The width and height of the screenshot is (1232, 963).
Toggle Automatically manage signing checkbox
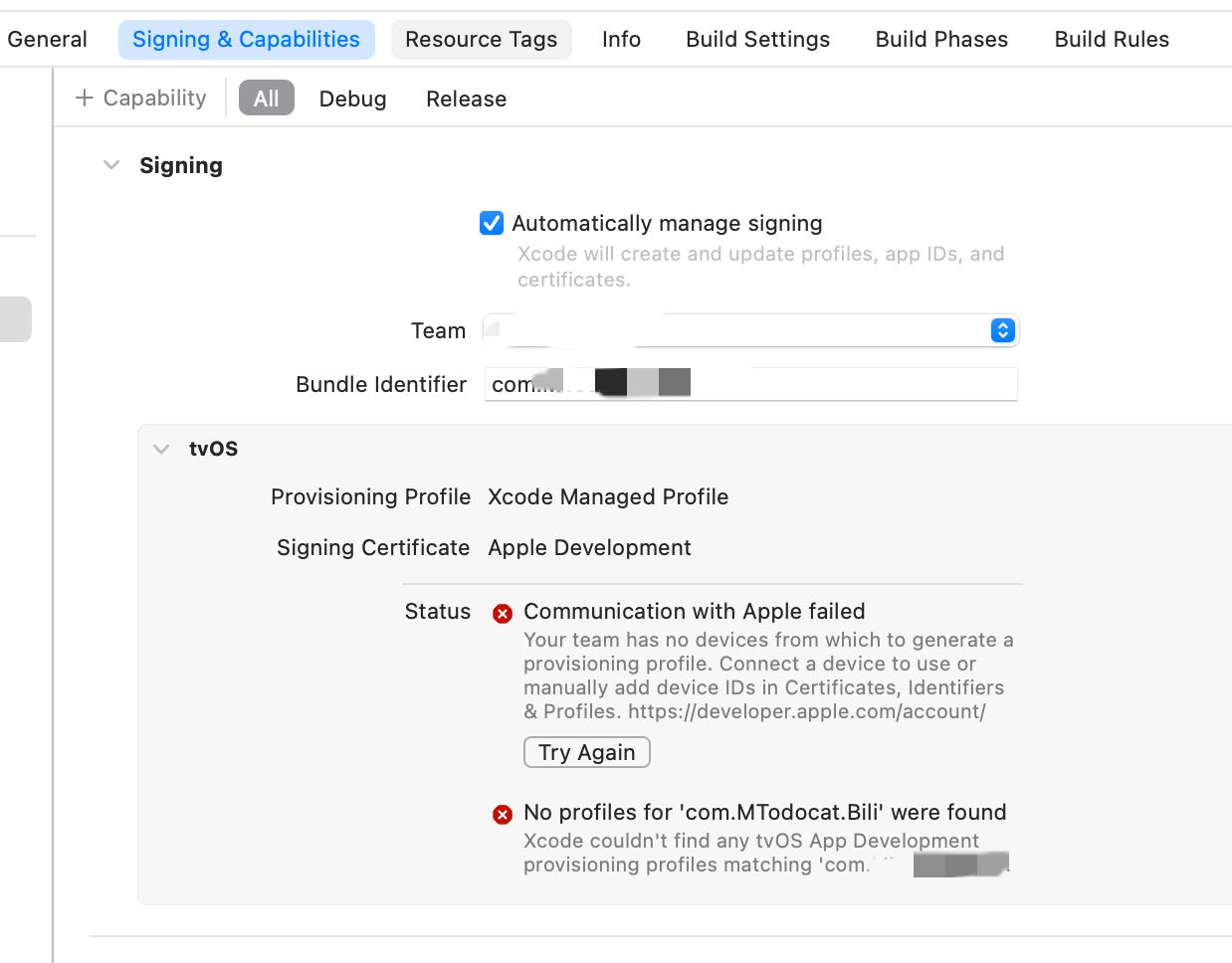pyautogui.click(x=492, y=223)
